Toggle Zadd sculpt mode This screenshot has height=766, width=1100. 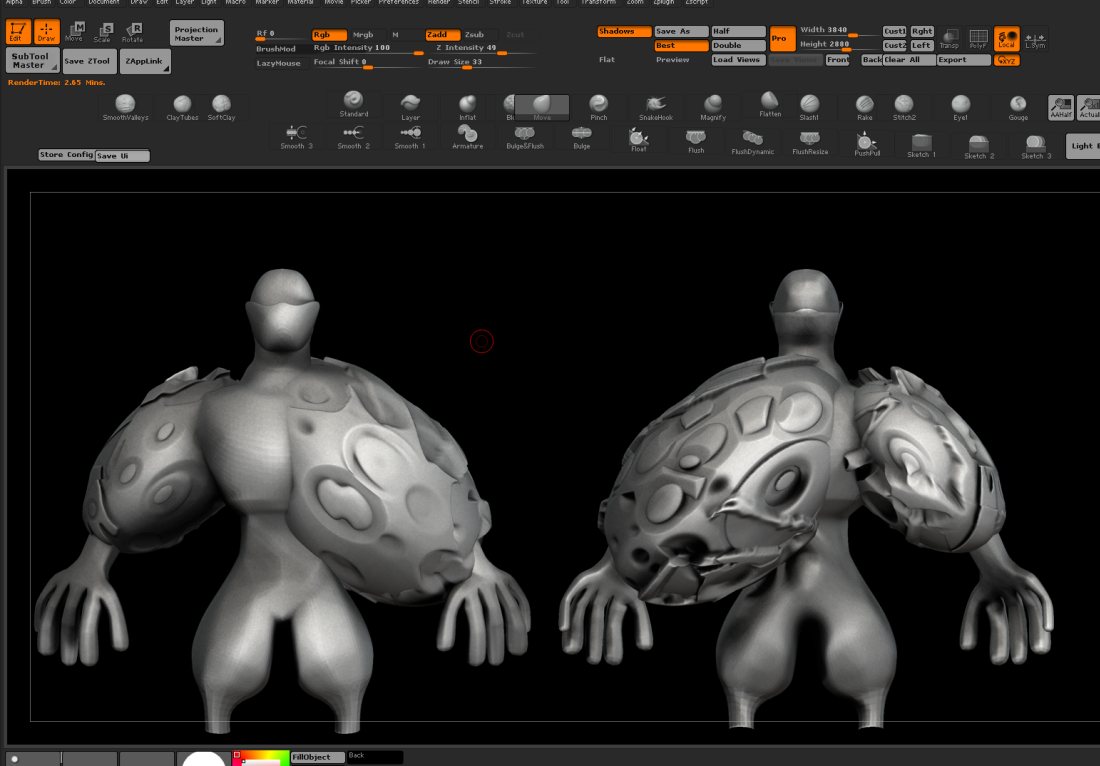tap(443, 34)
